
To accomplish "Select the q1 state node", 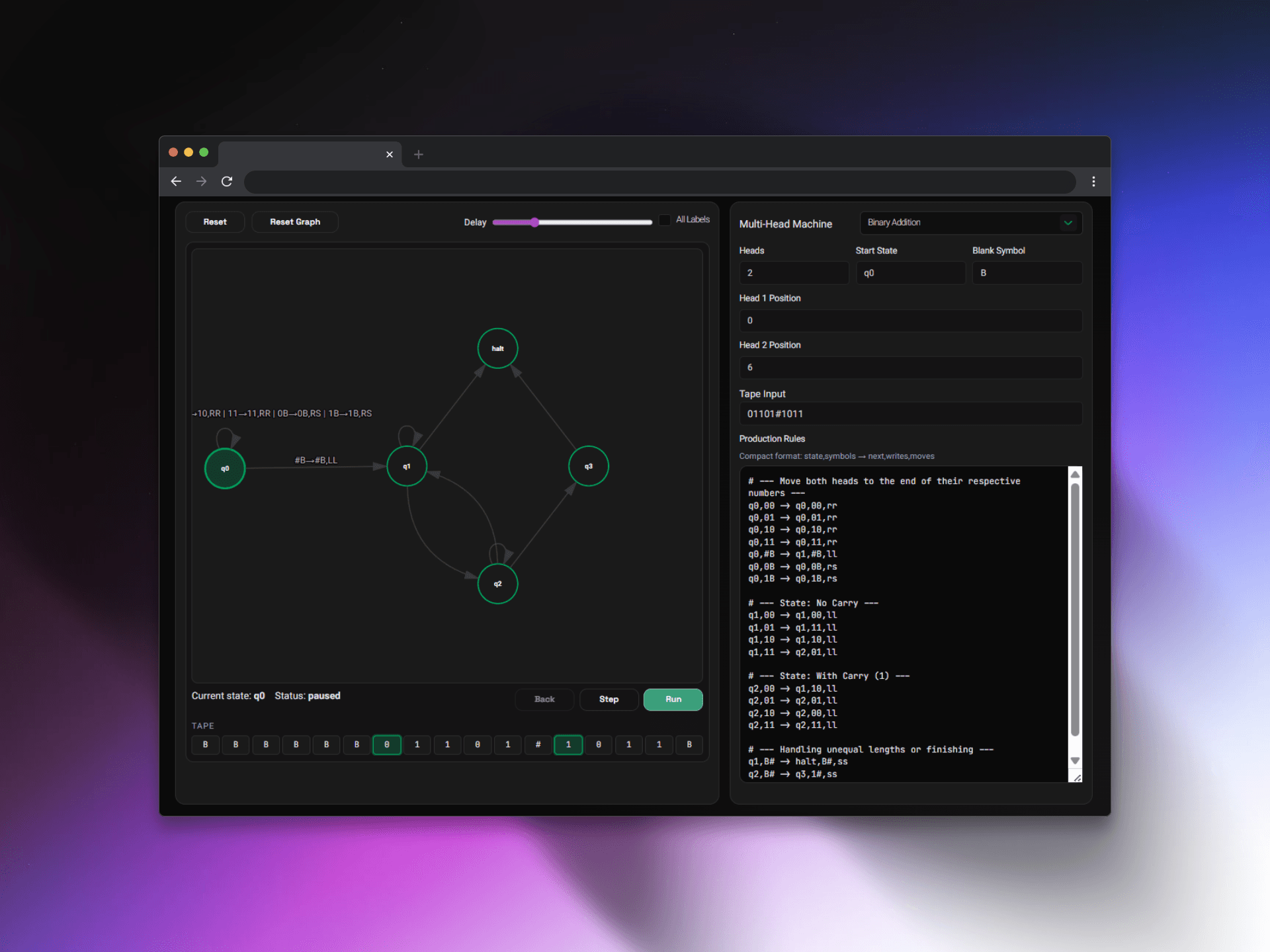I will [x=406, y=466].
